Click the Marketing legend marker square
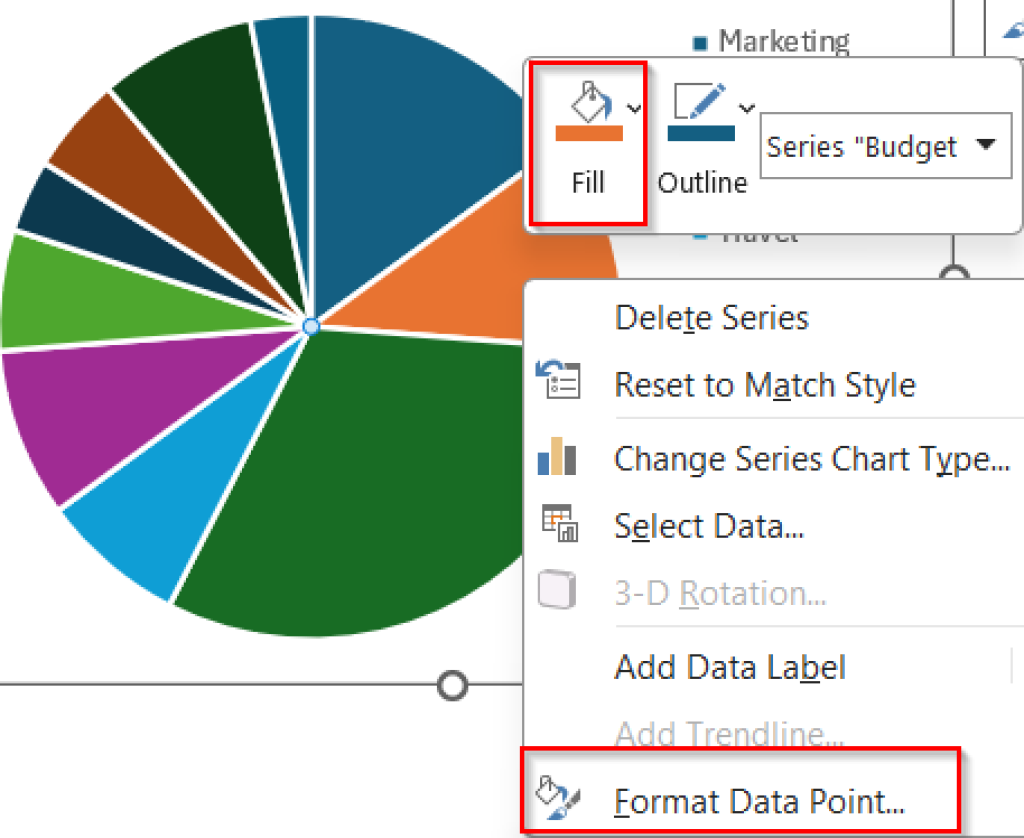Image resolution: width=1024 pixels, height=838 pixels. (x=701, y=42)
